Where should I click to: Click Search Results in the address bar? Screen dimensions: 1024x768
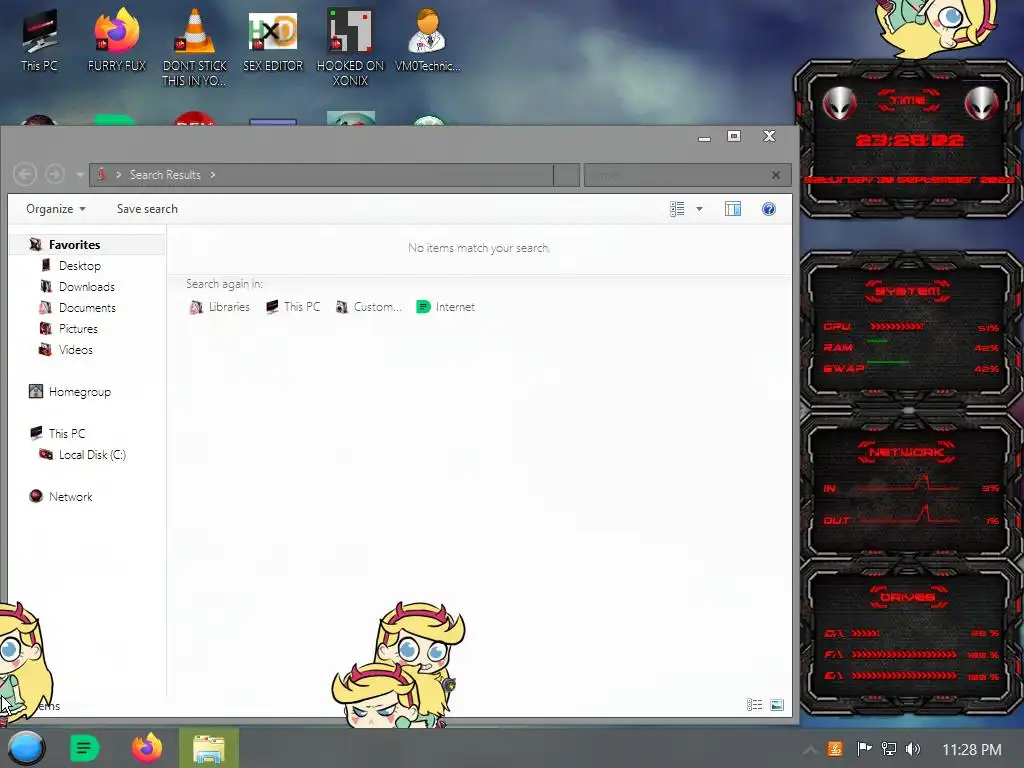pyautogui.click(x=165, y=175)
